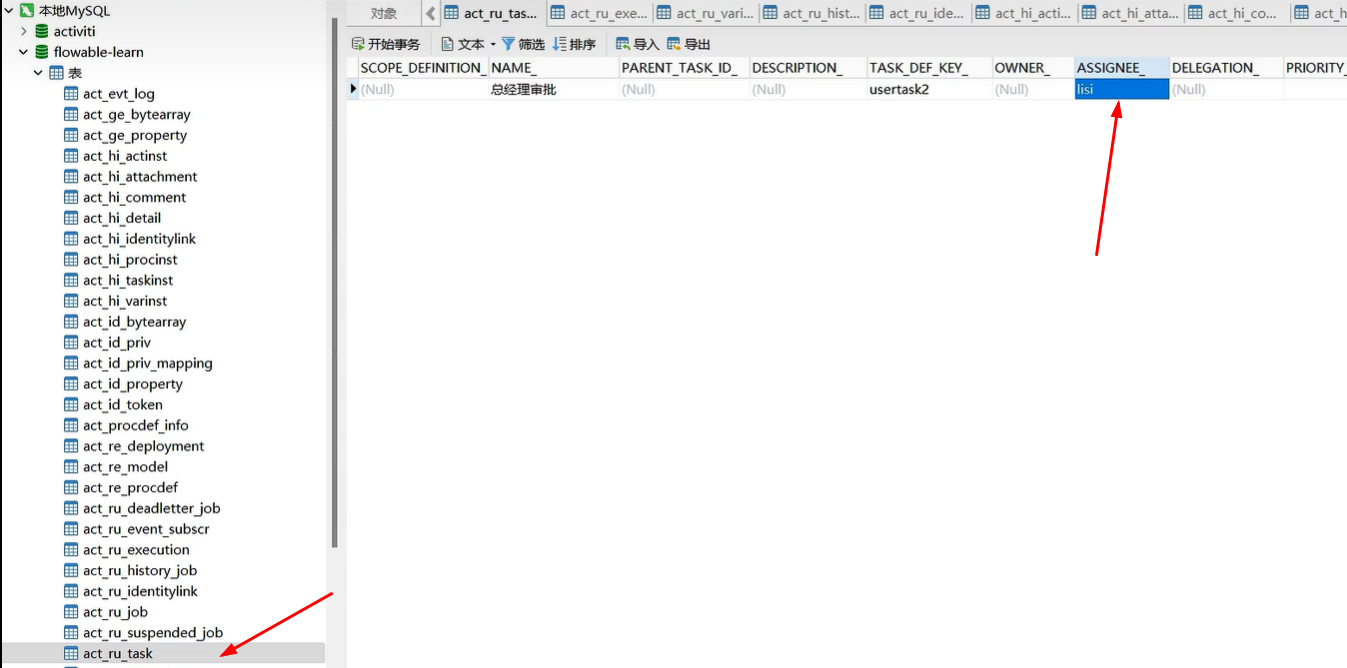
Task: Click the table icon beside act_ru_job
Action: [71, 612]
